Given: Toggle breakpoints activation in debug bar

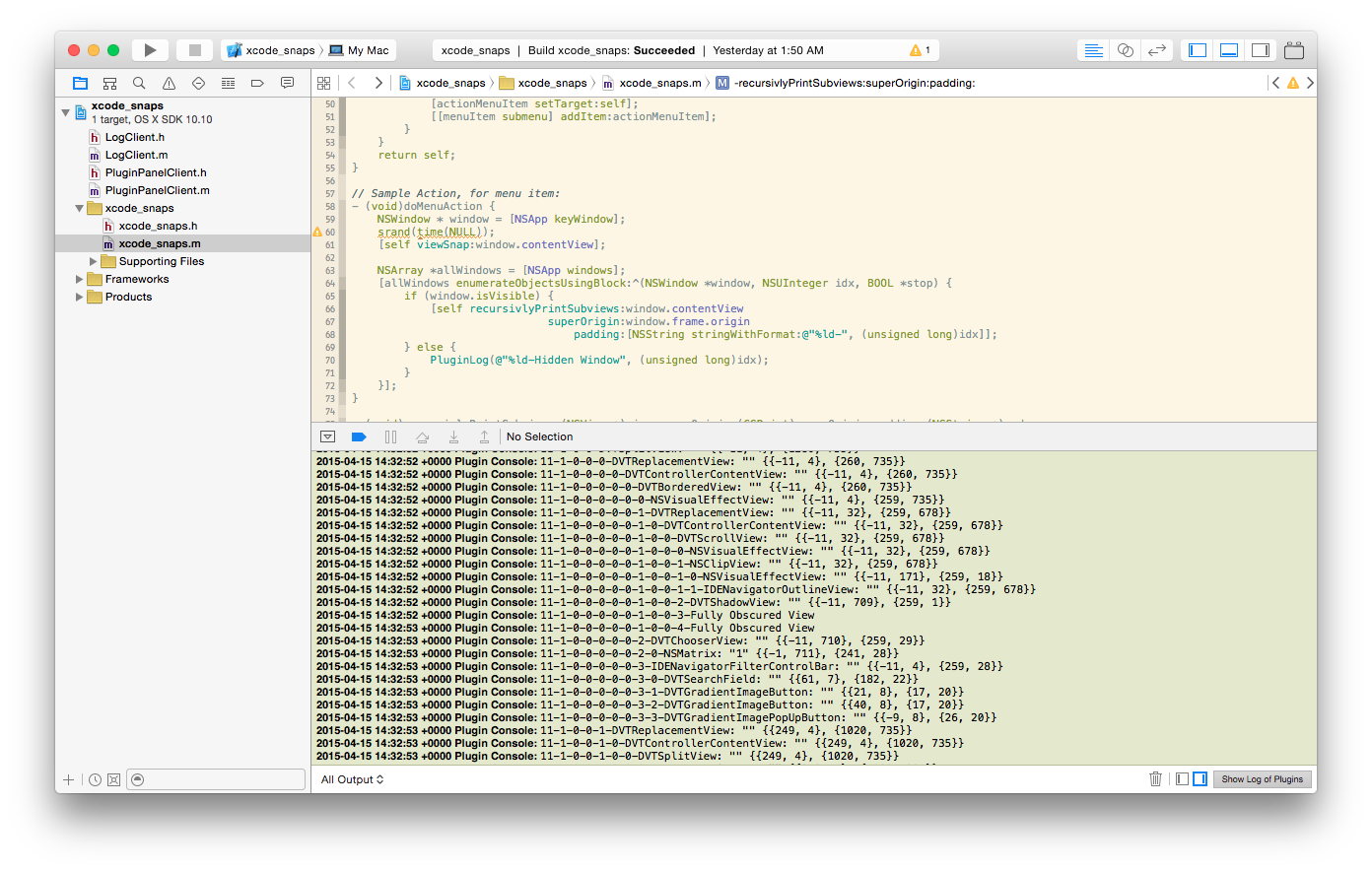Looking at the screenshot, I should click(359, 436).
